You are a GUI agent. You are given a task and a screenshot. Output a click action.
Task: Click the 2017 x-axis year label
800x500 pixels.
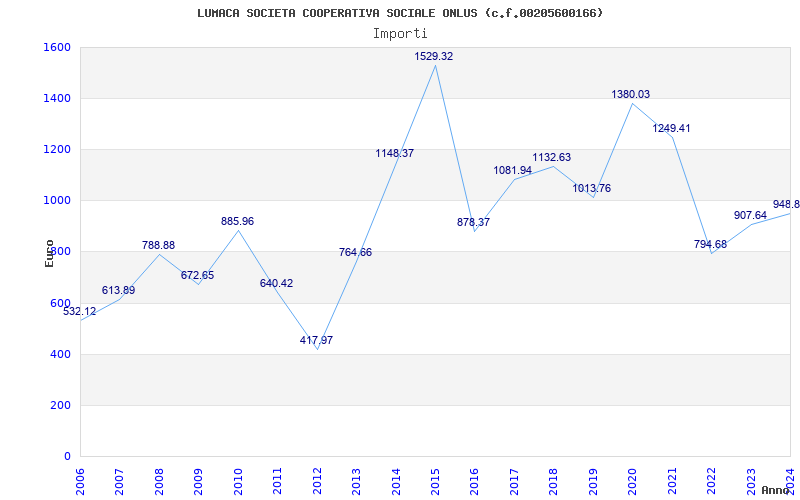(x=514, y=481)
